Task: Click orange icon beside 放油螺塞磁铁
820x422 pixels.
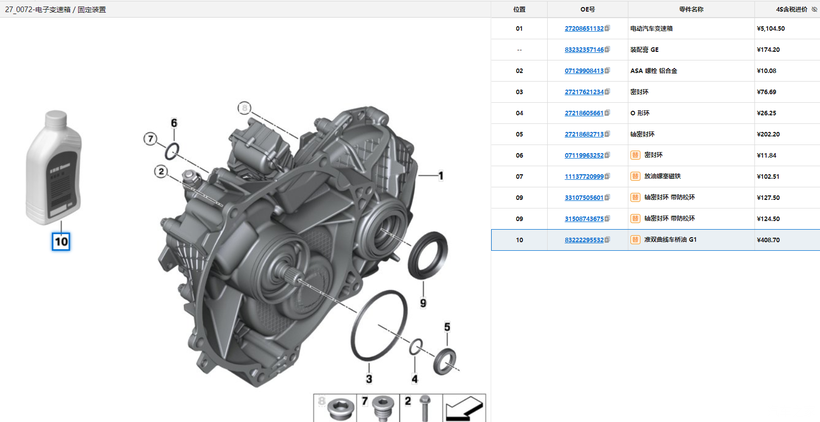Action: click(635, 176)
